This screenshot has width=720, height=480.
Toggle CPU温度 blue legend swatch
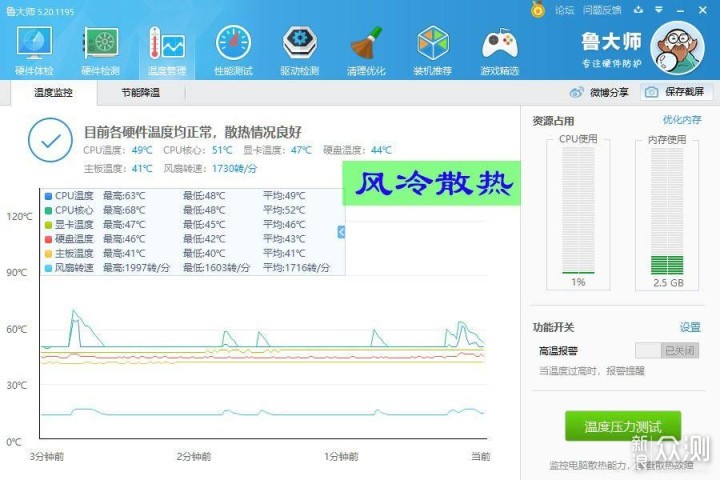[48, 196]
